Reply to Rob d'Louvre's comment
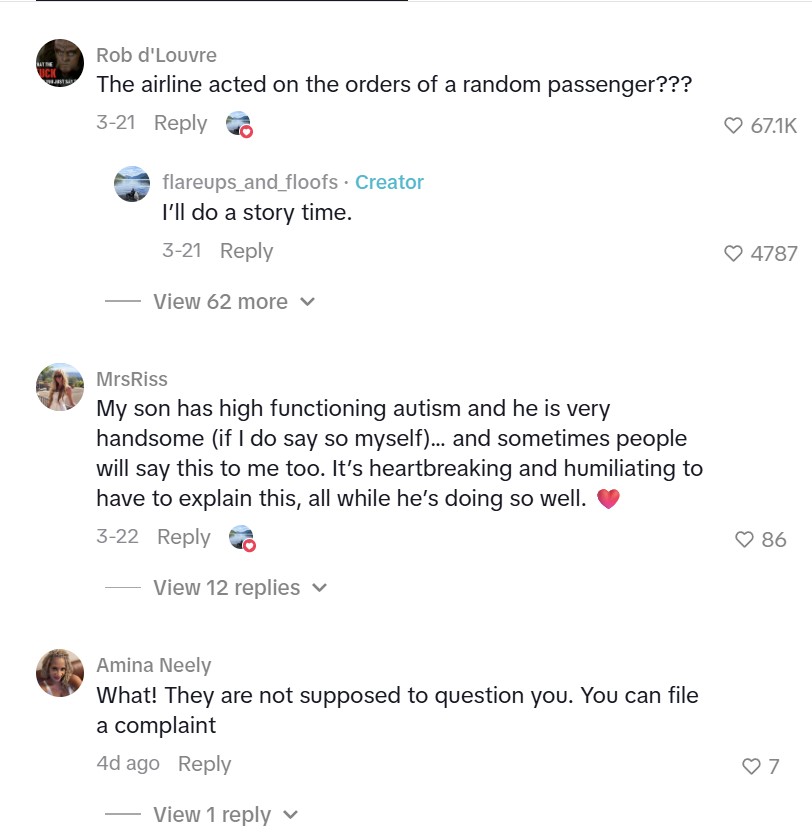 pyautogui.click(x=180, y=123)
